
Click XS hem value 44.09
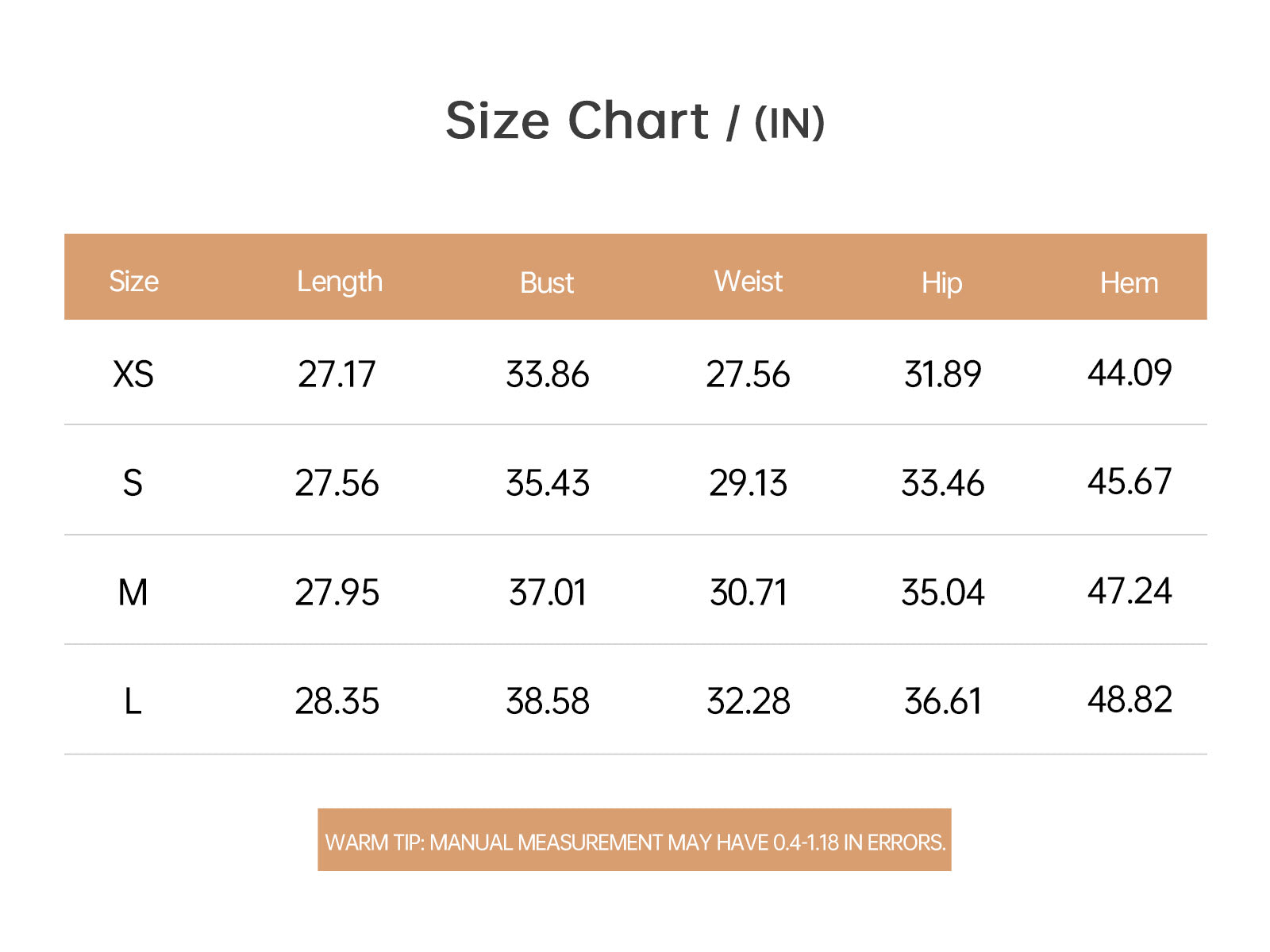click(x=1130, y=373)
